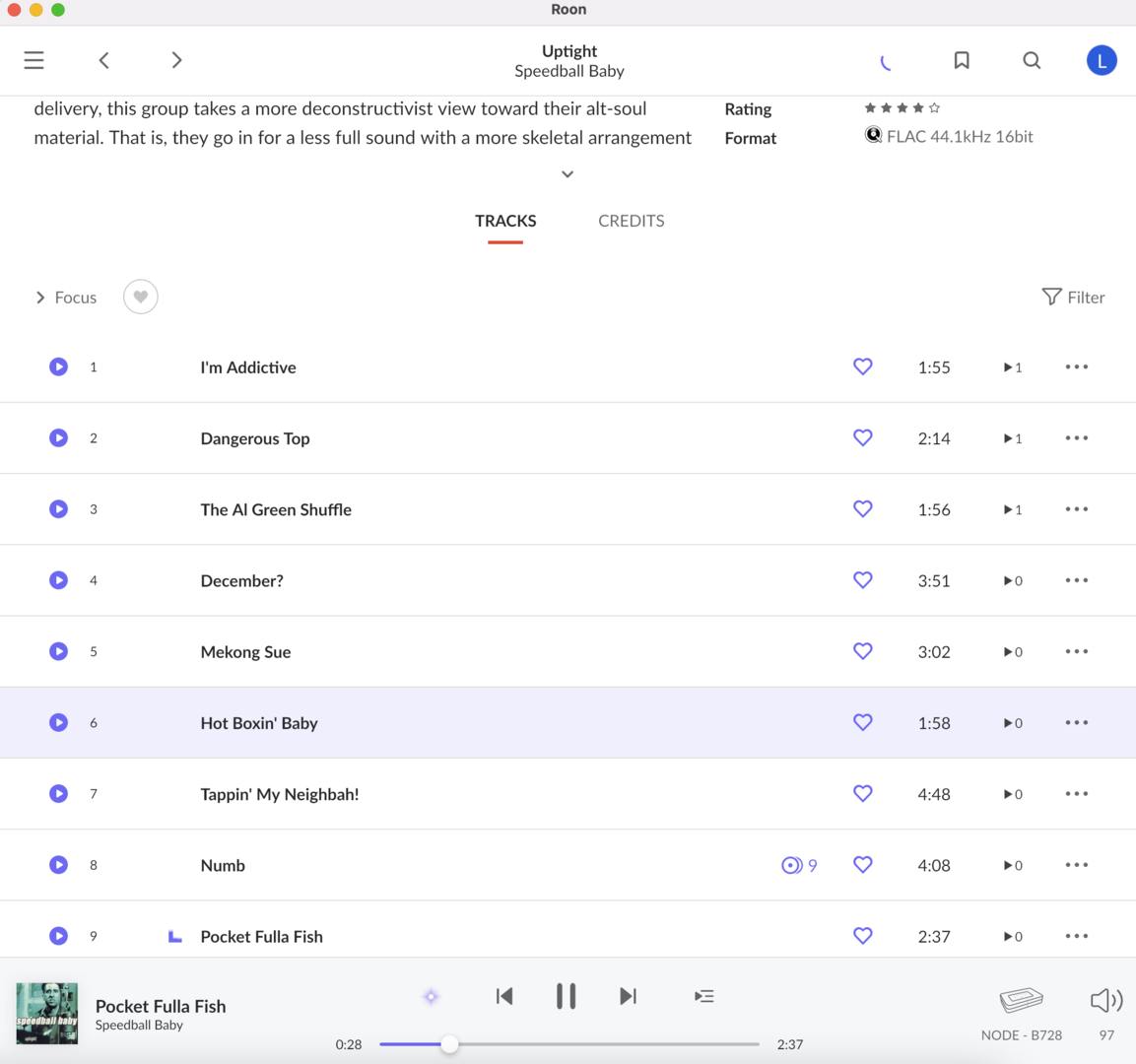Open more options for The Al Green Shuffle
The height and width of the screenshot is (1064, 1136).
(1077, 508)
